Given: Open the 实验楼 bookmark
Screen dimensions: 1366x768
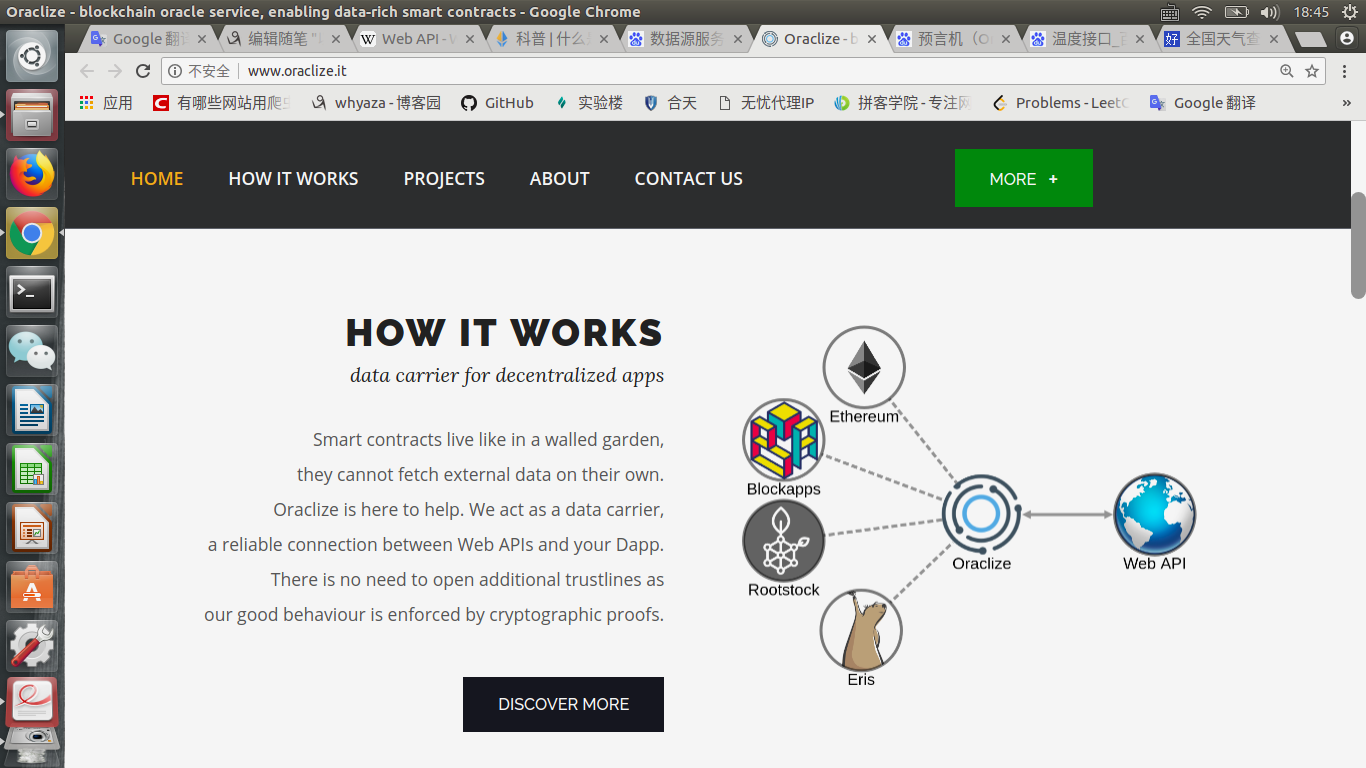Looking at the screenshot, I should [590, 103].
